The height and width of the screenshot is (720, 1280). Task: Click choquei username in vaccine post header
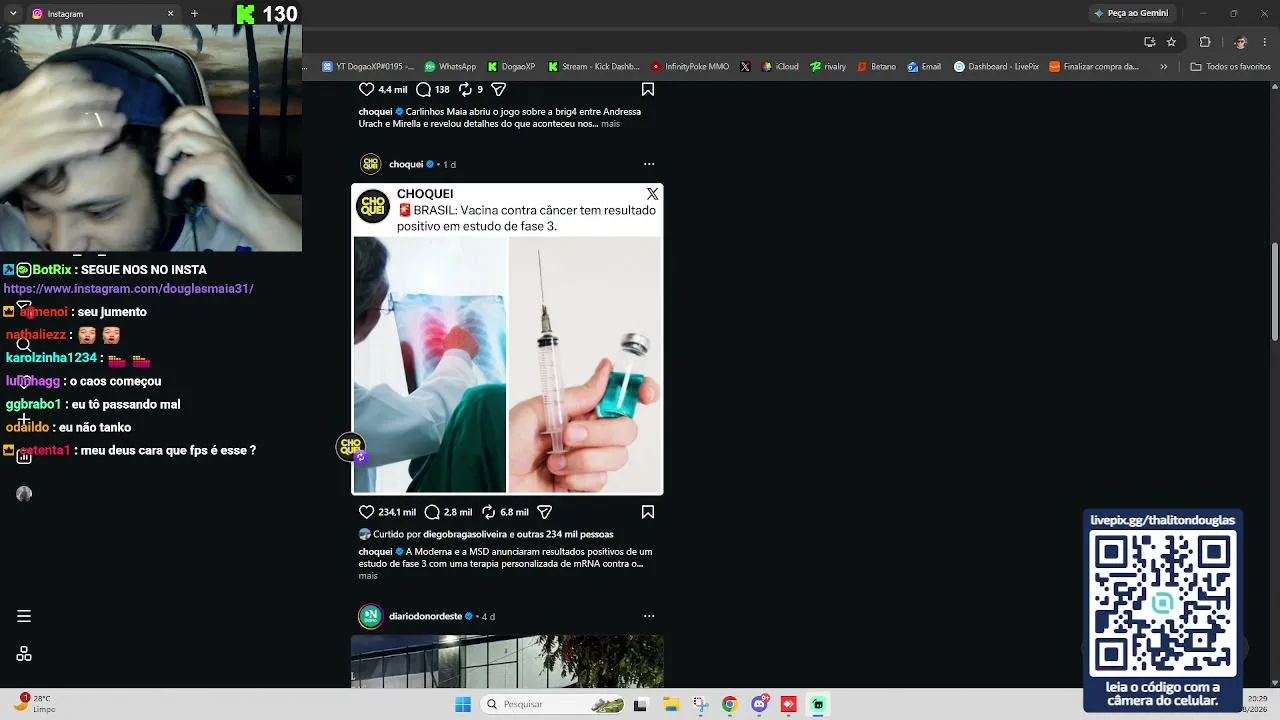[x=406, y=164]
